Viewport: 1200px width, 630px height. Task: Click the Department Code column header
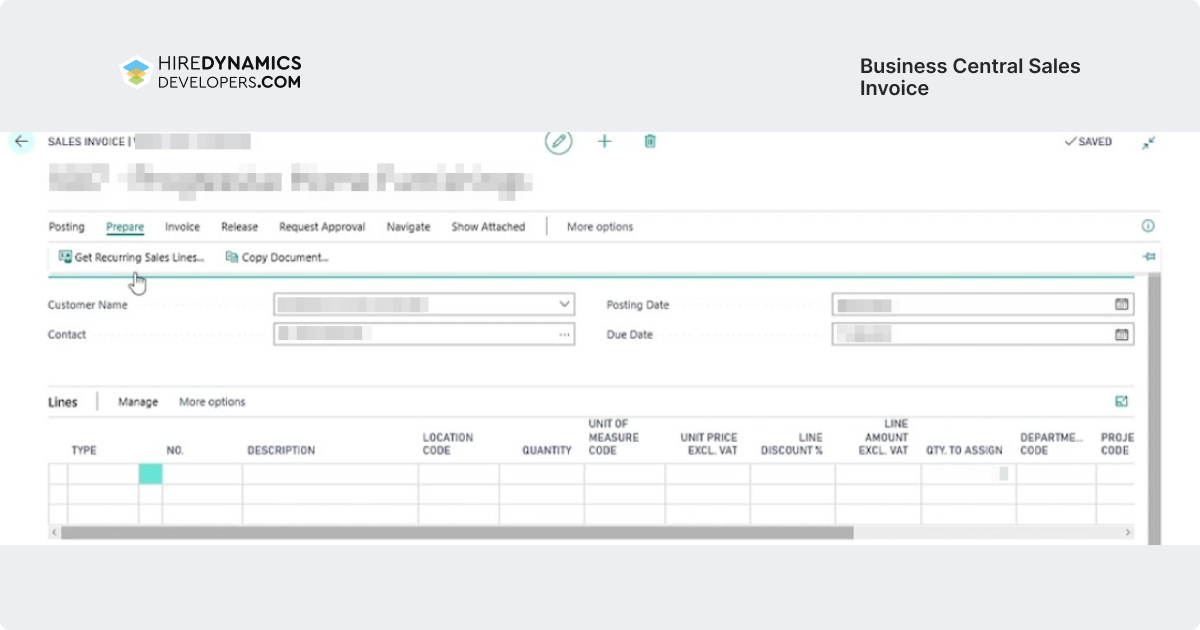coord(1051,444)
